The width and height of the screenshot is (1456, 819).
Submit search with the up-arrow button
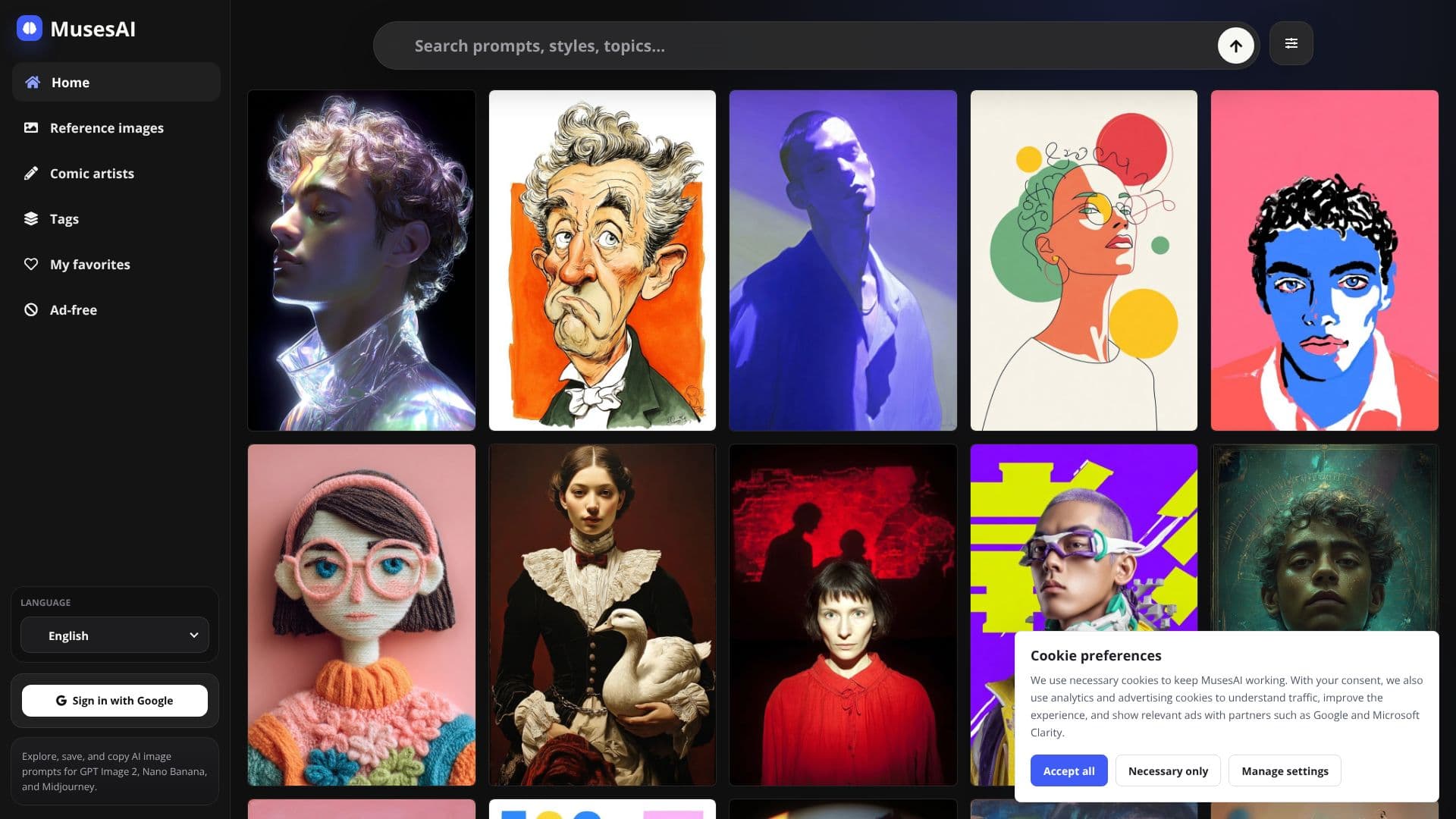click(1235, 45)
